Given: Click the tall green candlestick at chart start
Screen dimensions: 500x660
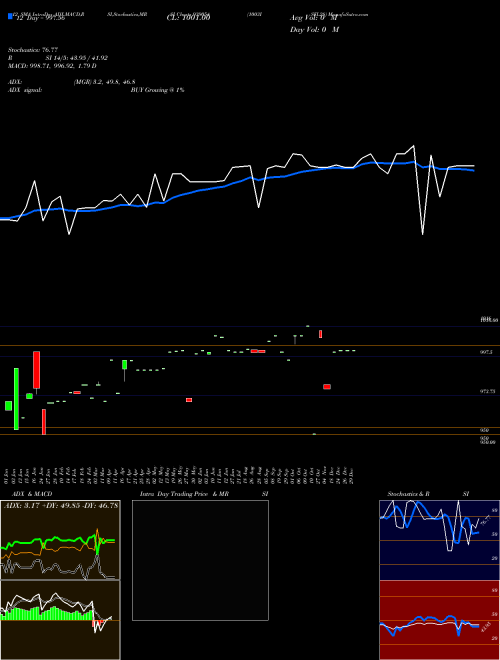Looking at the screenshot, I should coord(16,399).
